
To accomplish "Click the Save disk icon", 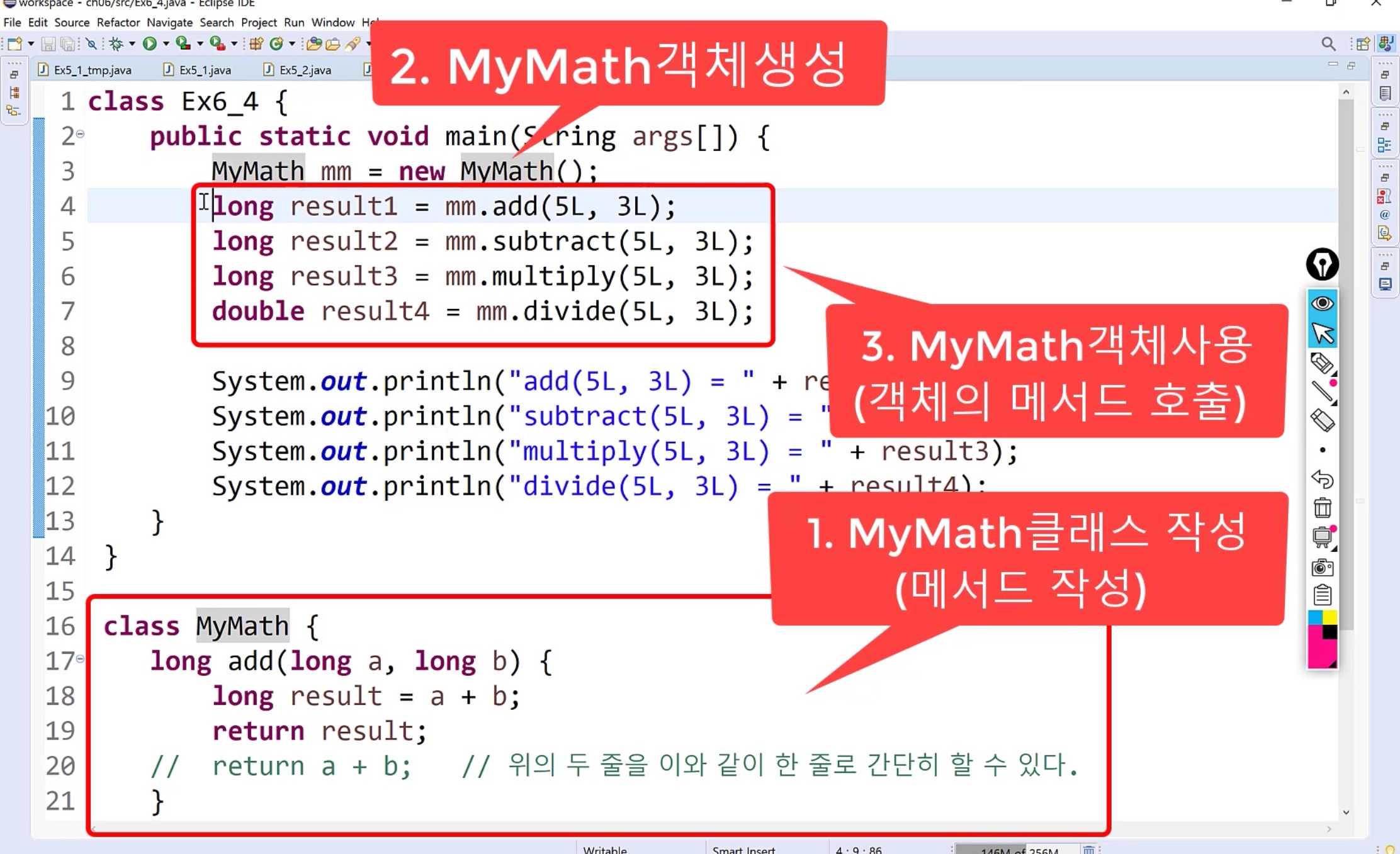I will [x=48, y=43].
